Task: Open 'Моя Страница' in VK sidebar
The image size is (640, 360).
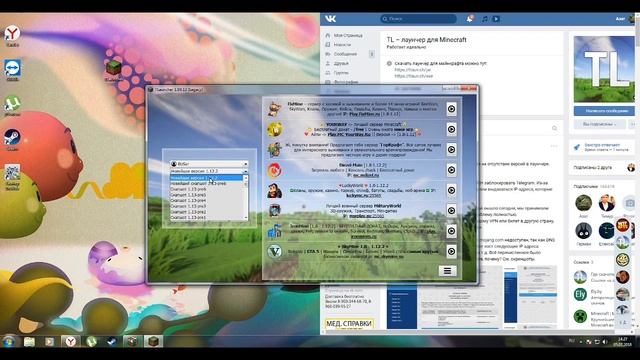Action: (x=348, y=36)
